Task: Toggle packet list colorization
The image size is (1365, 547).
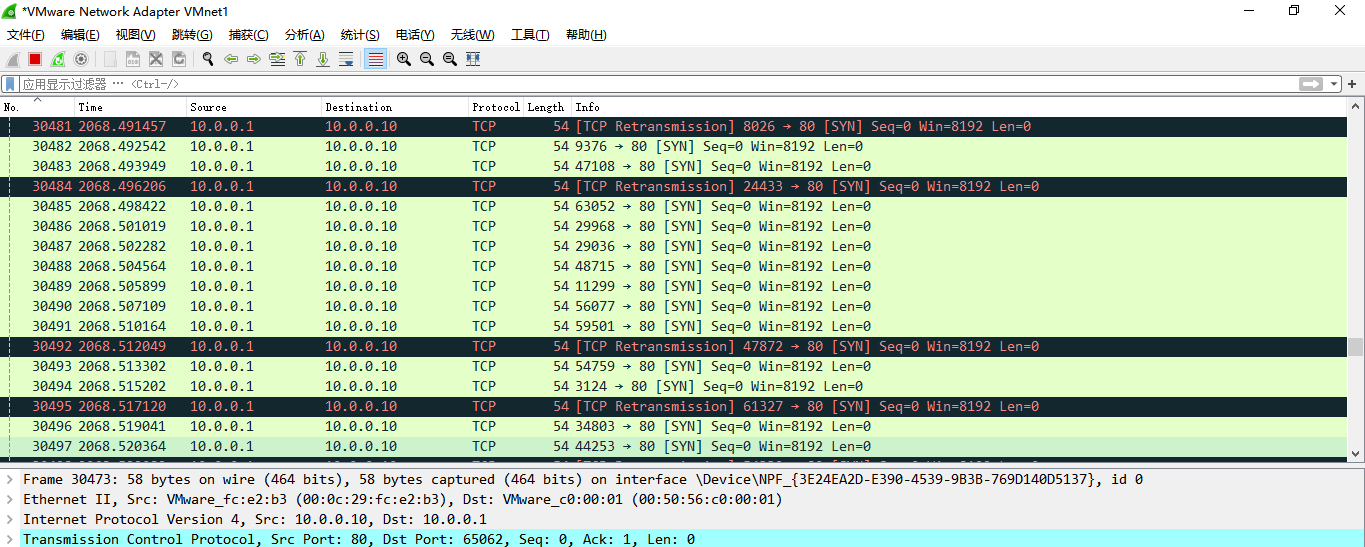Action: [375, 59]
